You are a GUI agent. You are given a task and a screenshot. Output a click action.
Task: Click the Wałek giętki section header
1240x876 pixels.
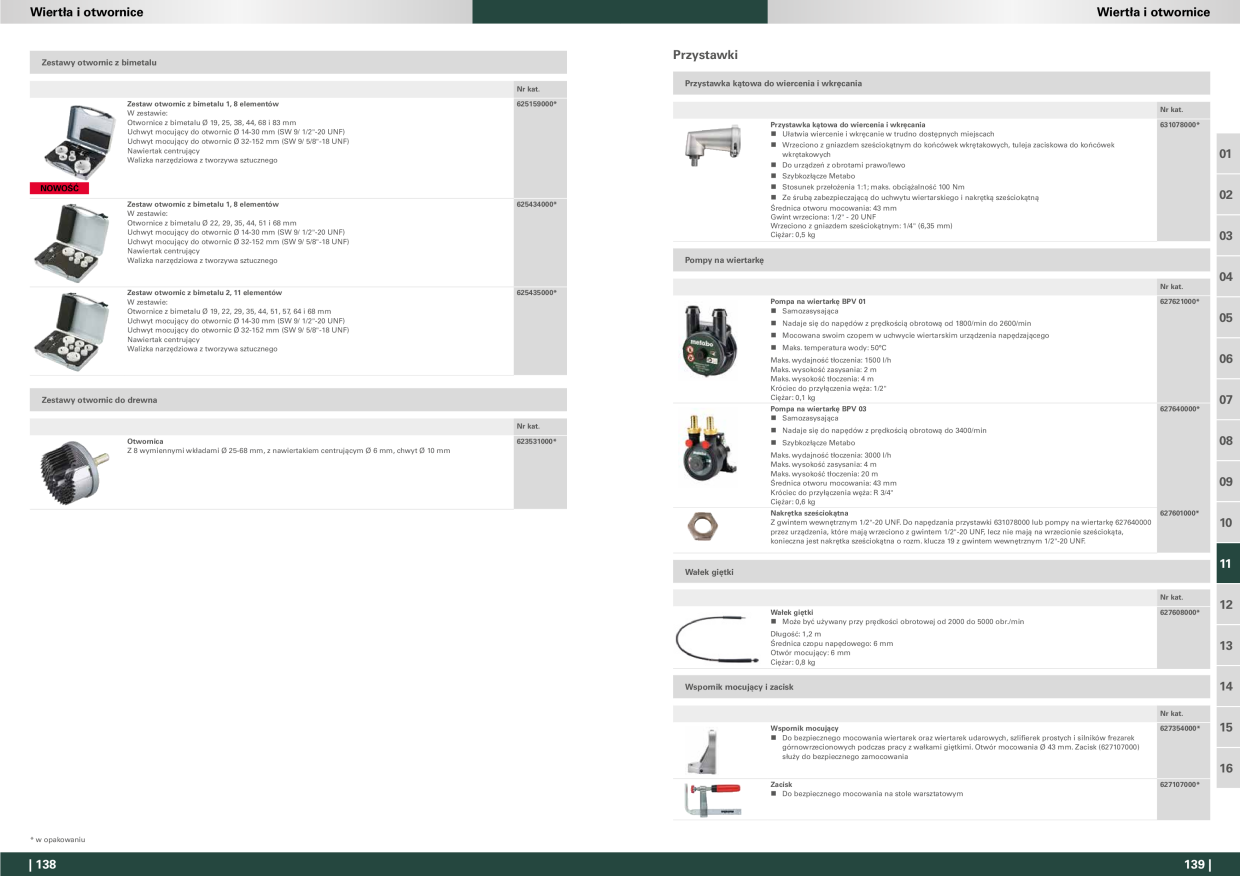coord(942,572)
